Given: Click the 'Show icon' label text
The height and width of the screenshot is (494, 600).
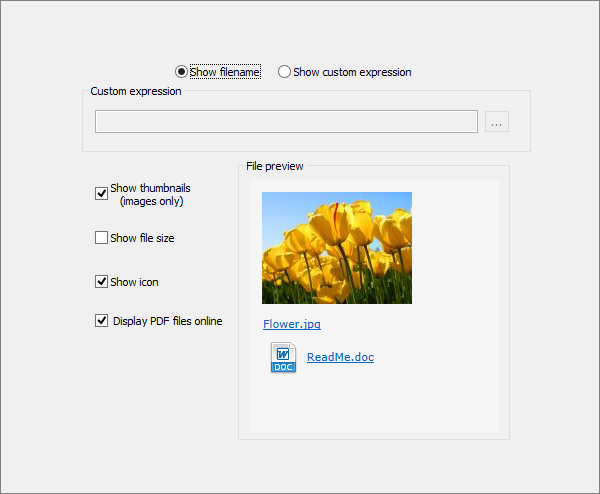Looking at the screenshot, I should point(134,282).
